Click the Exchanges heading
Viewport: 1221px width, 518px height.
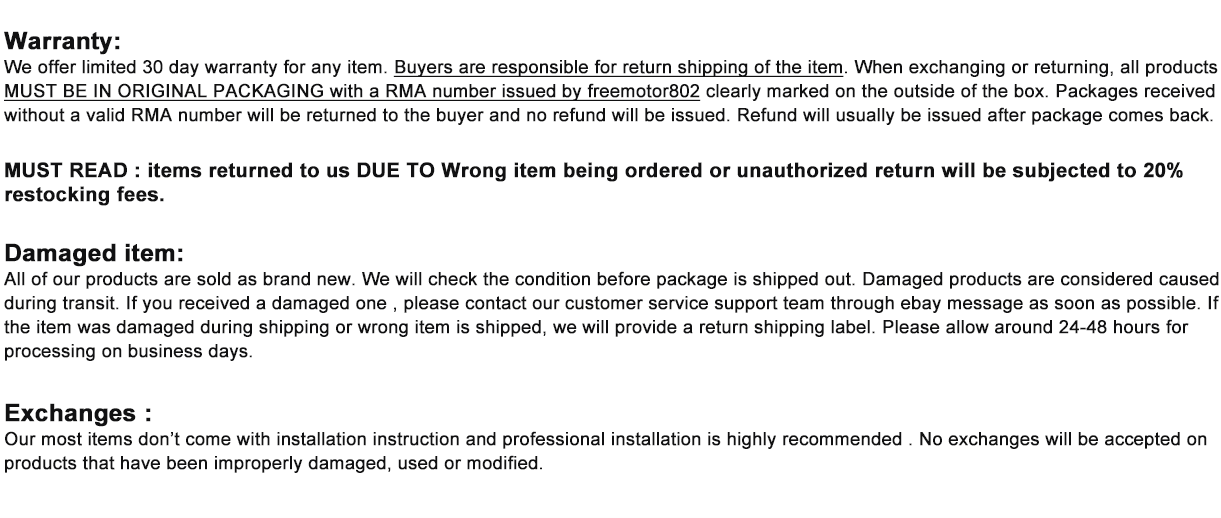[79, 414]
